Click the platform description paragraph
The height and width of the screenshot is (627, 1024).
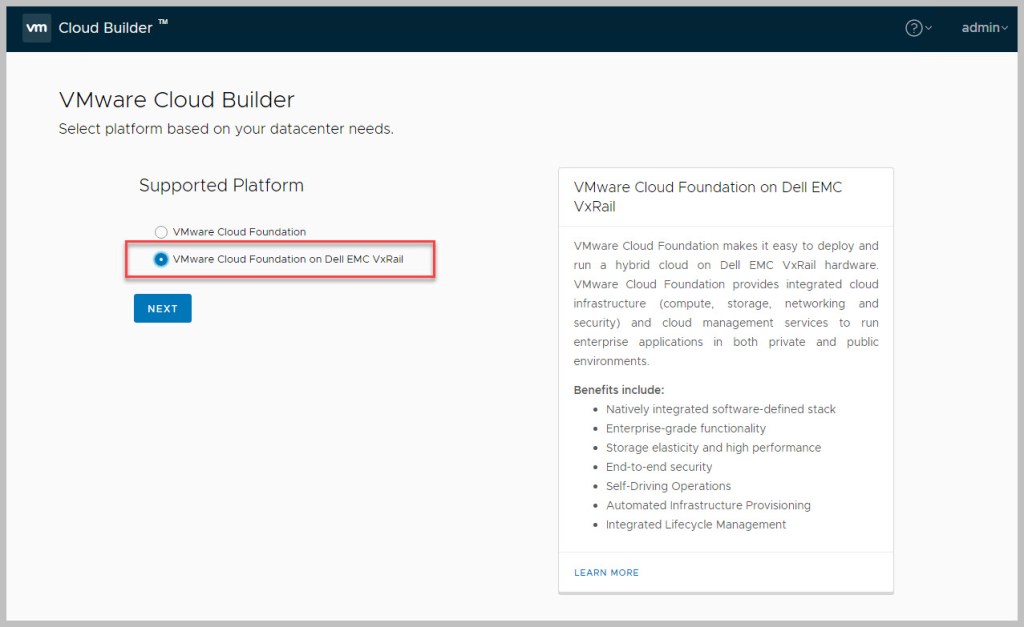(x=726, y=303)
